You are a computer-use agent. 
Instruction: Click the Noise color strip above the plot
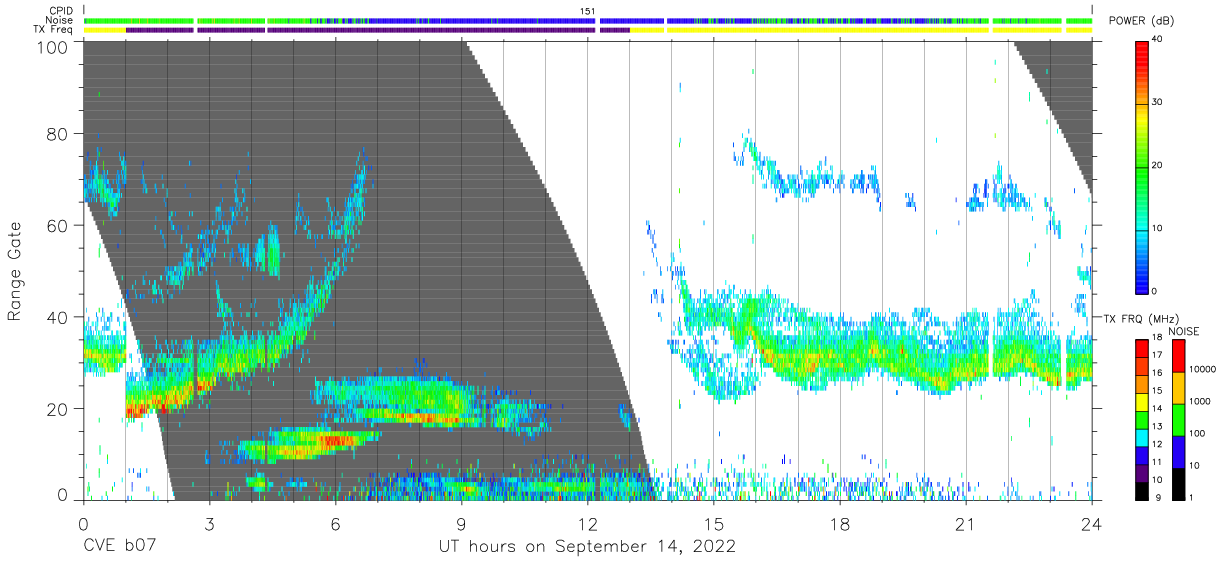point(588,20)
